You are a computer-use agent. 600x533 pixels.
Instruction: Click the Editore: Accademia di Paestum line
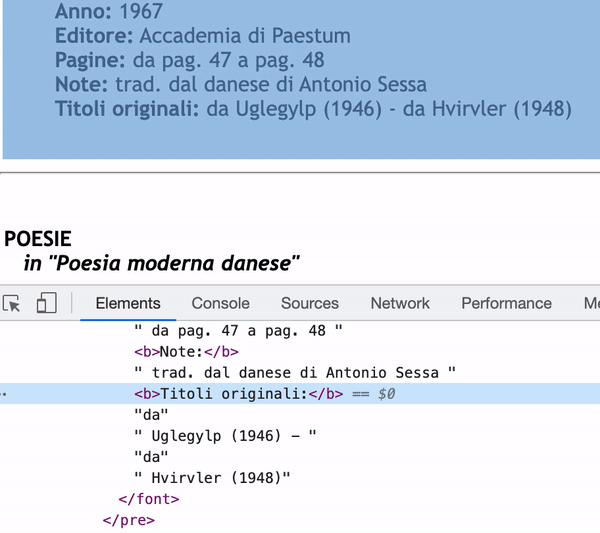tap(203, 36)
